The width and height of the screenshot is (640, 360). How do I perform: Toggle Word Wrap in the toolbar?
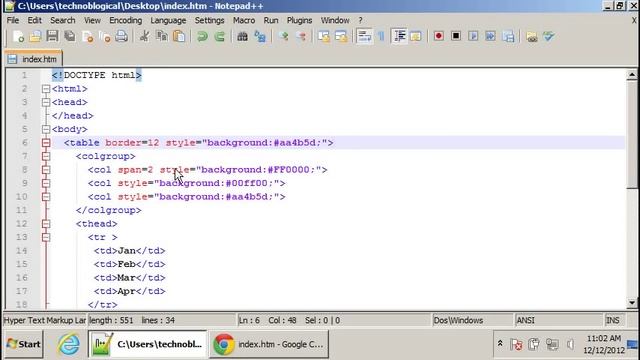[364, 36]
